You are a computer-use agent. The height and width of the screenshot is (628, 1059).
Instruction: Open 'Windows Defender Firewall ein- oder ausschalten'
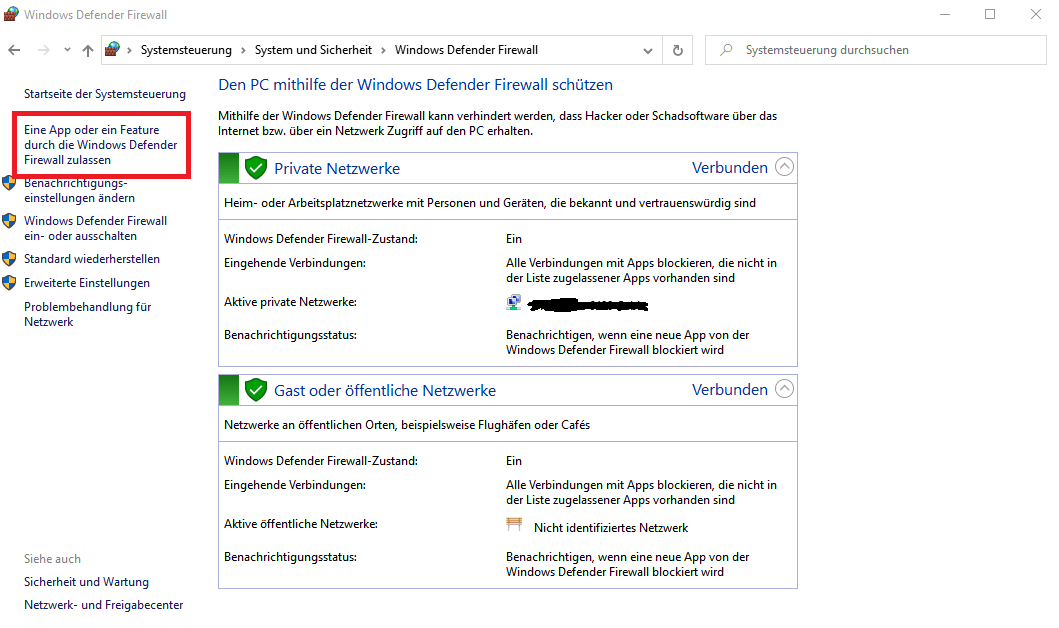tap(95, 228)
